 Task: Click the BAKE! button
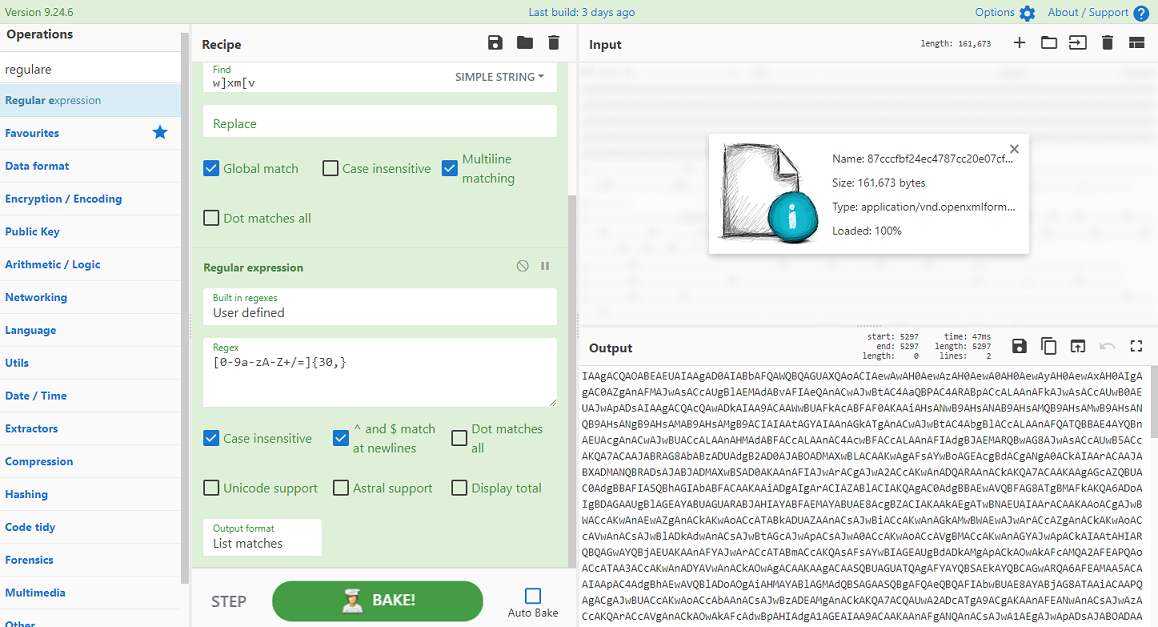(x=377, y=600)
